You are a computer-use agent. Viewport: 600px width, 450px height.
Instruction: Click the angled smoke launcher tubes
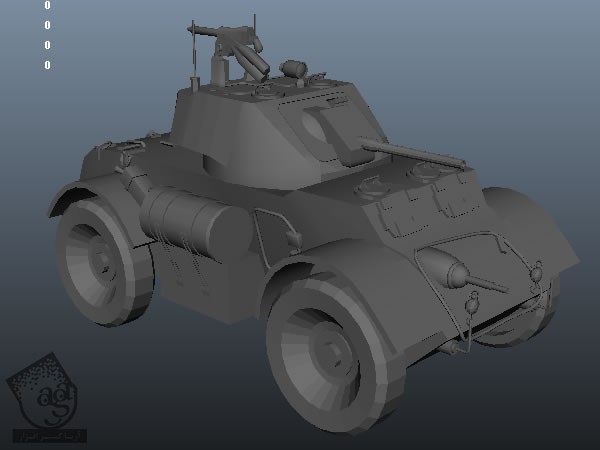tap(250, 62)
